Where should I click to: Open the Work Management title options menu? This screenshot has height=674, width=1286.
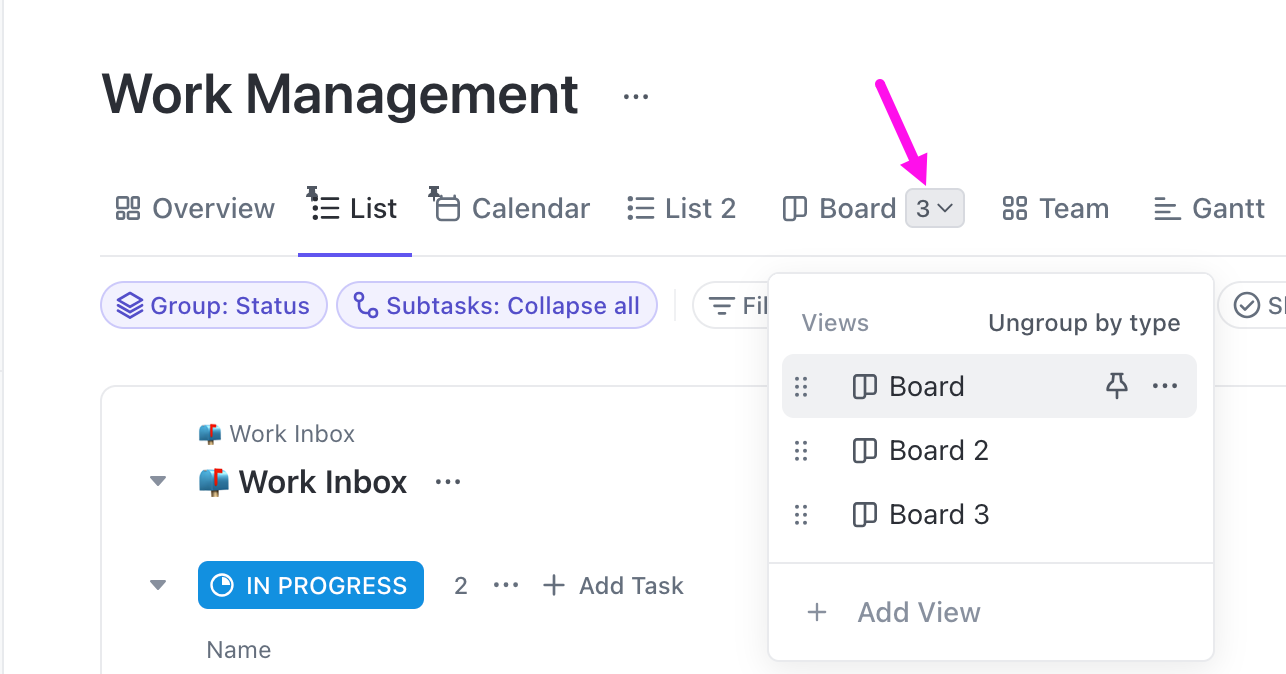(635, 95)
